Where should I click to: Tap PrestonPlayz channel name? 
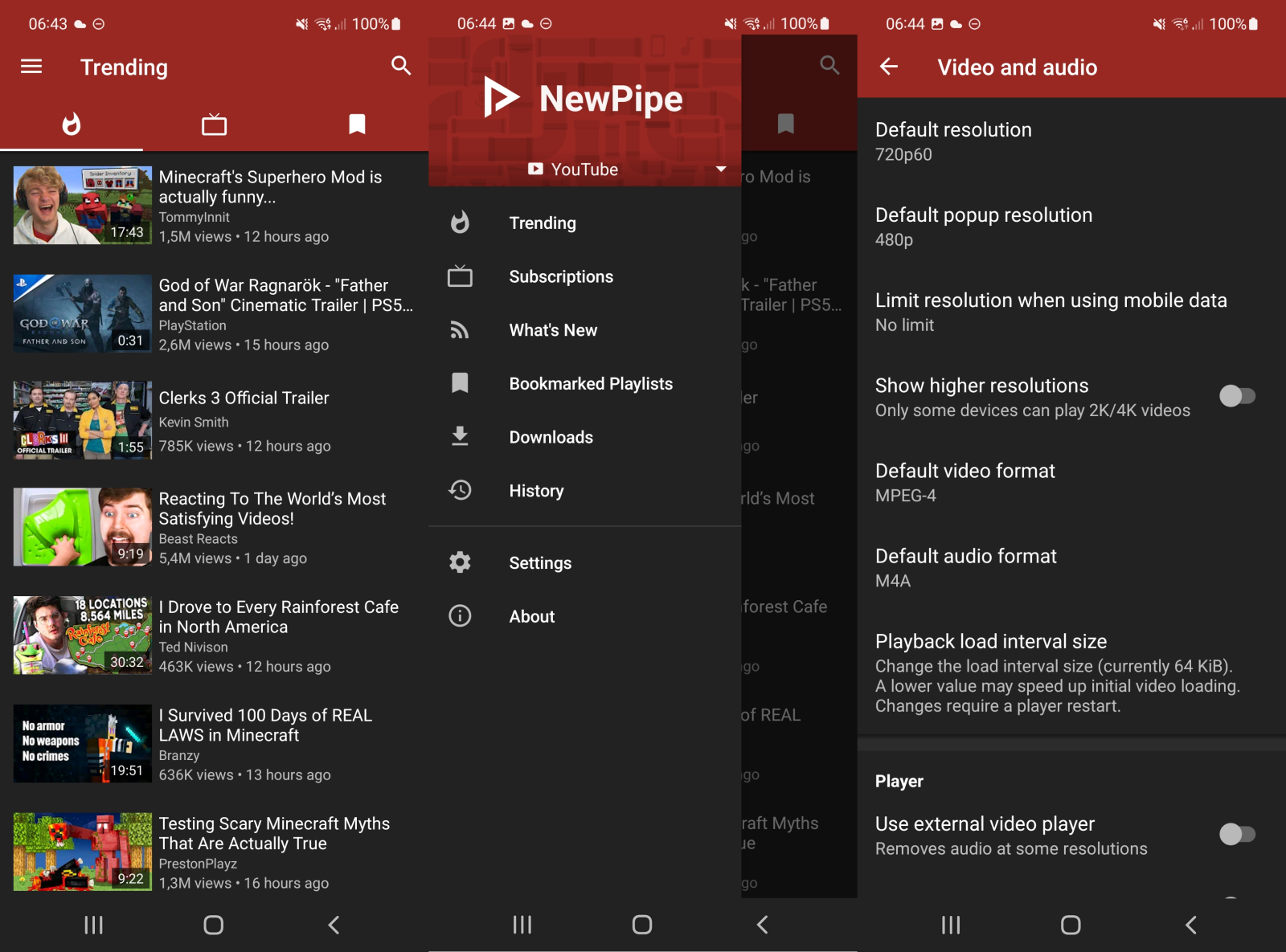coord(199,864)
